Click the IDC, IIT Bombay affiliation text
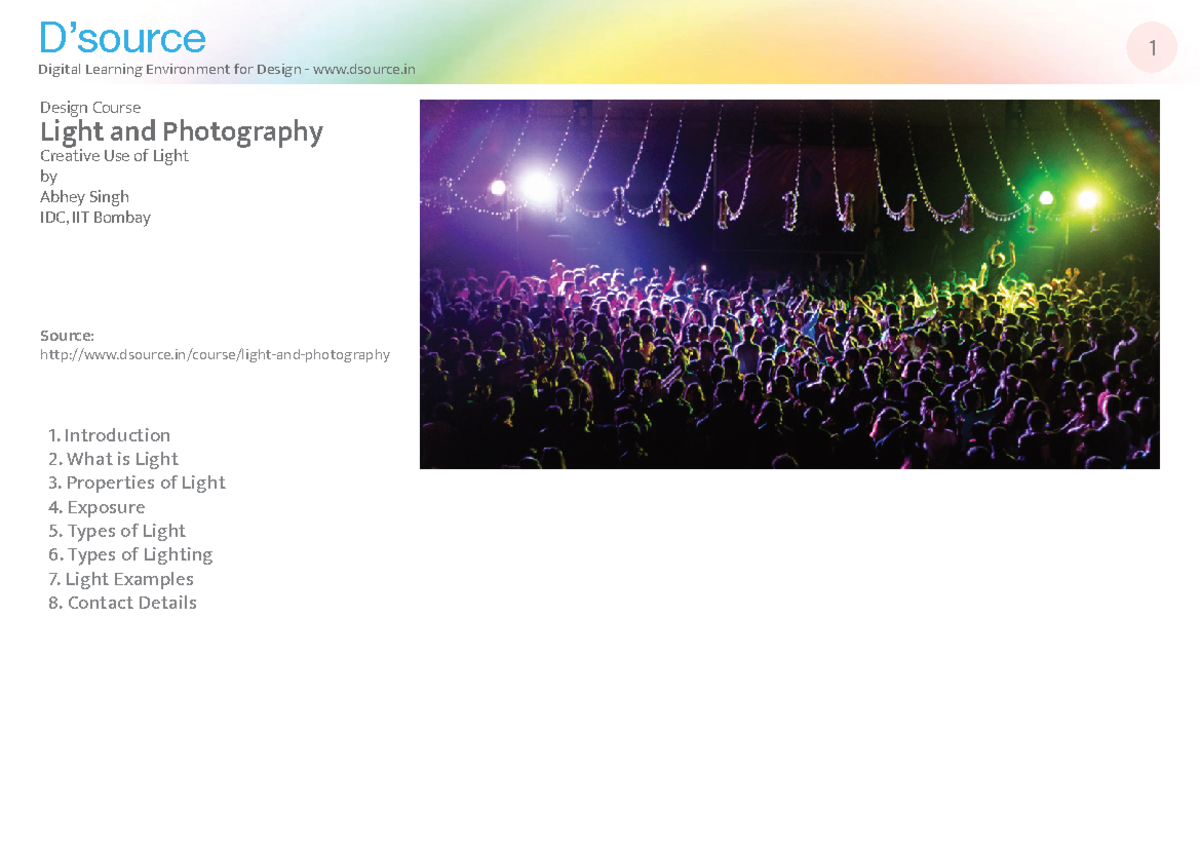The image size is (1200, 849). (94, 217)
